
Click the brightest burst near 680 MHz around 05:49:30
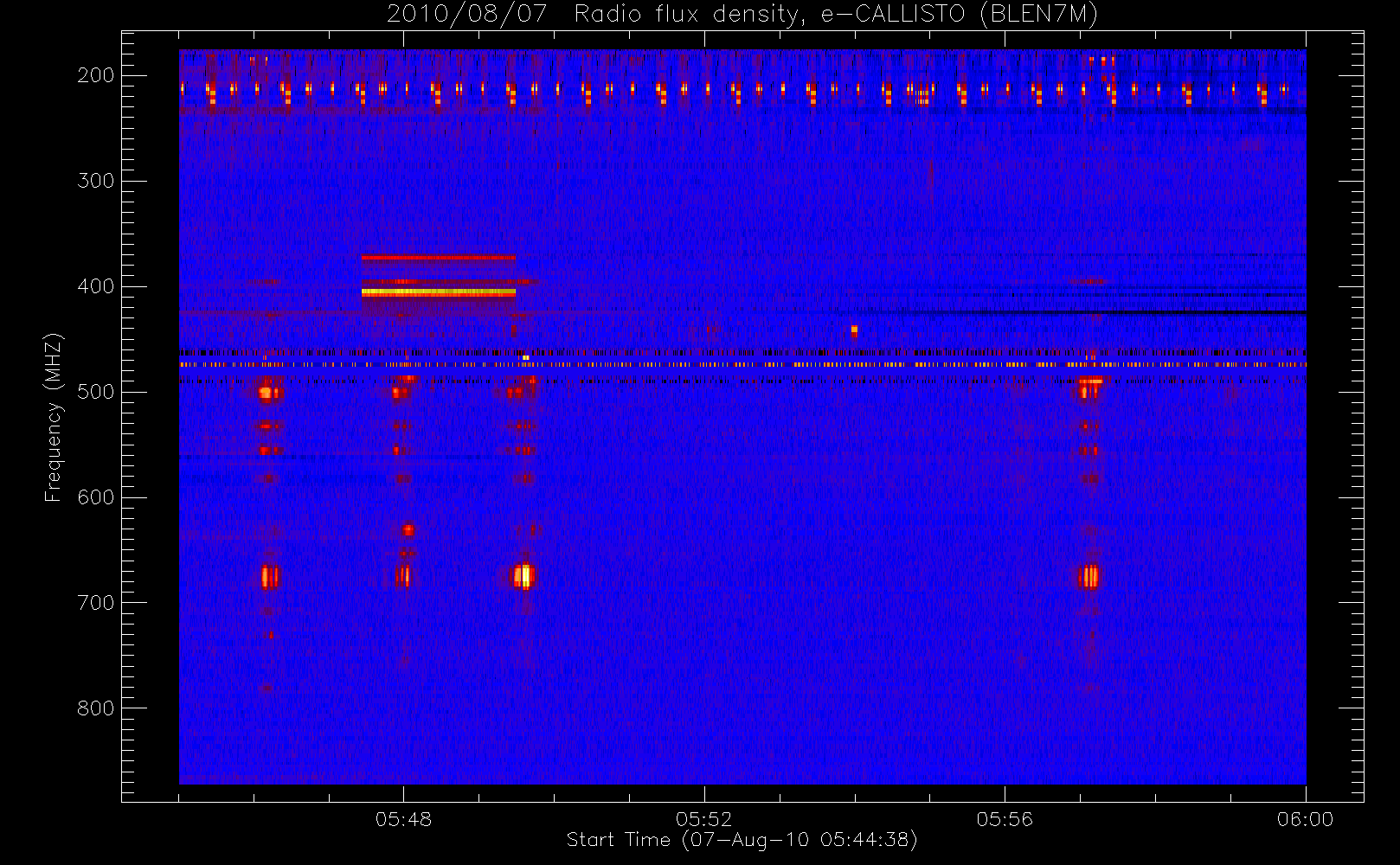pos(523,576)
